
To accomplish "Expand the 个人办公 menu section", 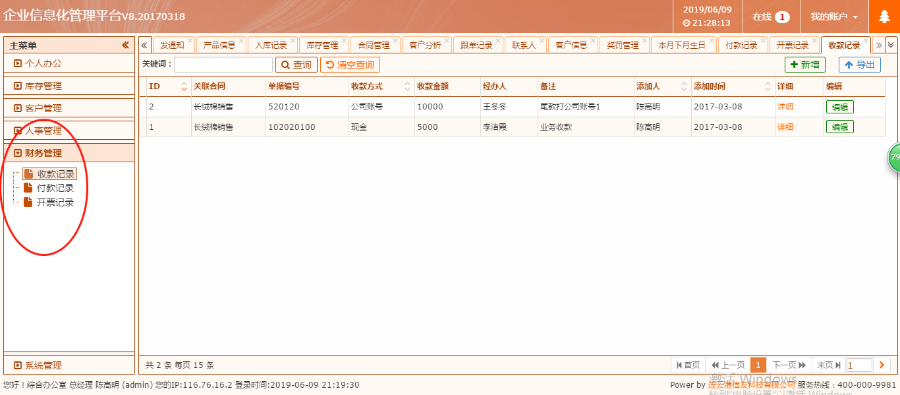I will [x=69, y=63].
